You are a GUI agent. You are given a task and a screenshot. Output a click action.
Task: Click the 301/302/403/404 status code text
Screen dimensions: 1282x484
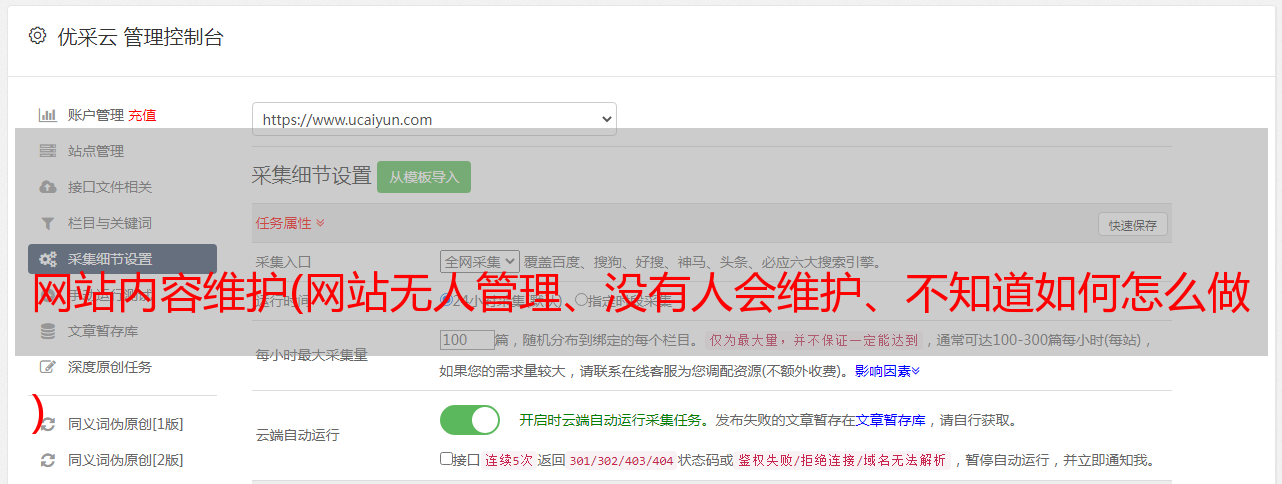click(x=621, y=460)
